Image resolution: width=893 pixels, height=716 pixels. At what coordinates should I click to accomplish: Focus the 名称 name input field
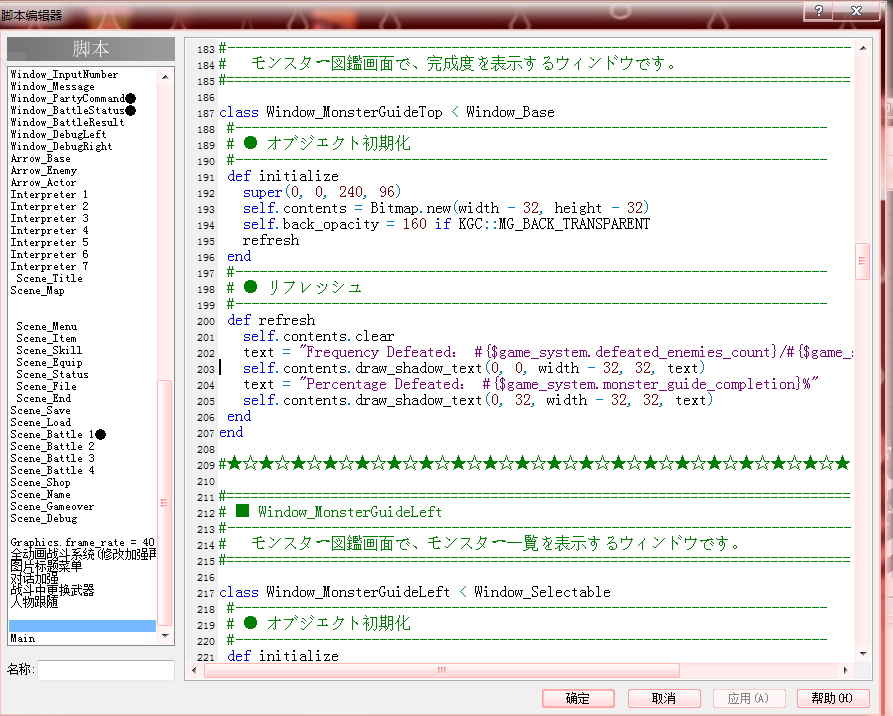pos(106,670)
